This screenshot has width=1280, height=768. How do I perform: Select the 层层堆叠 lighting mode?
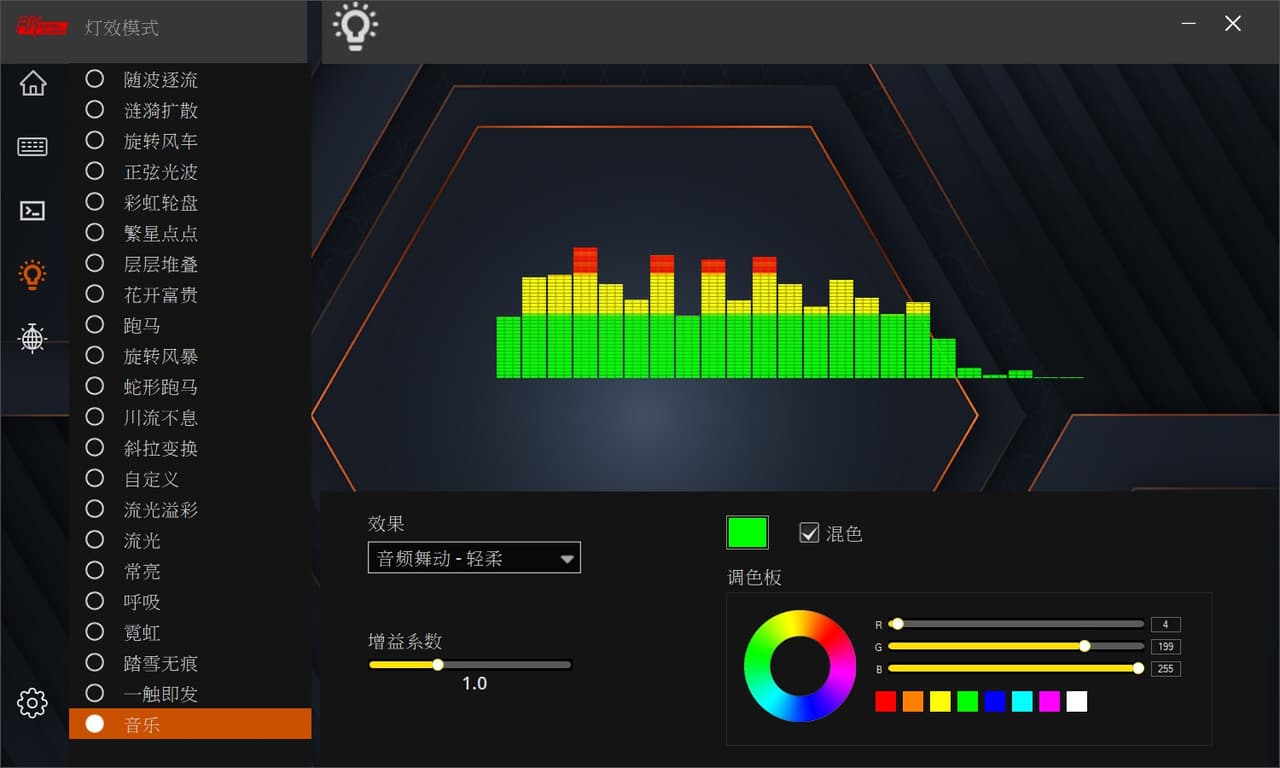point(190,264)
